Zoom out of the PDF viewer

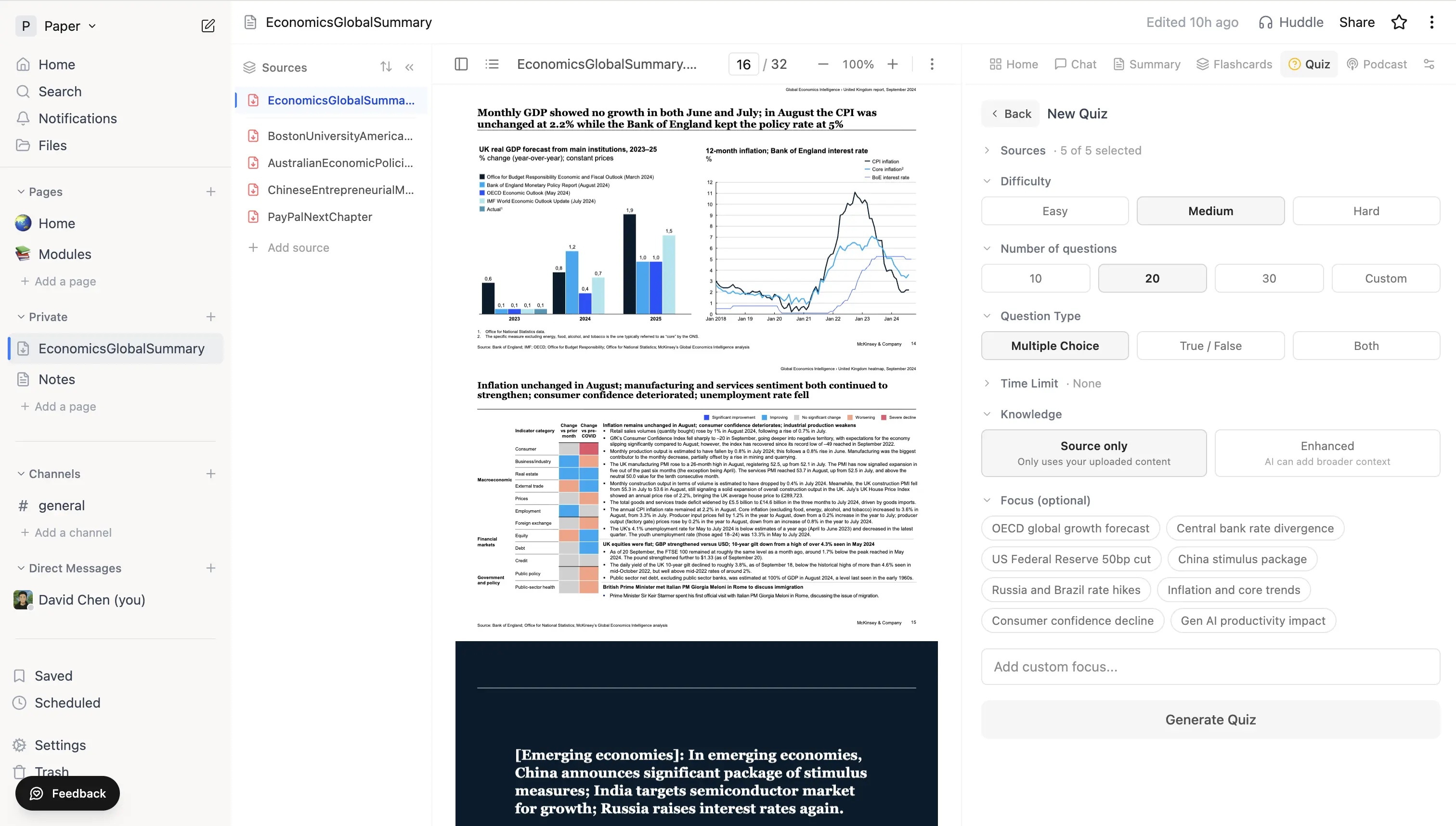click(823, 64)
